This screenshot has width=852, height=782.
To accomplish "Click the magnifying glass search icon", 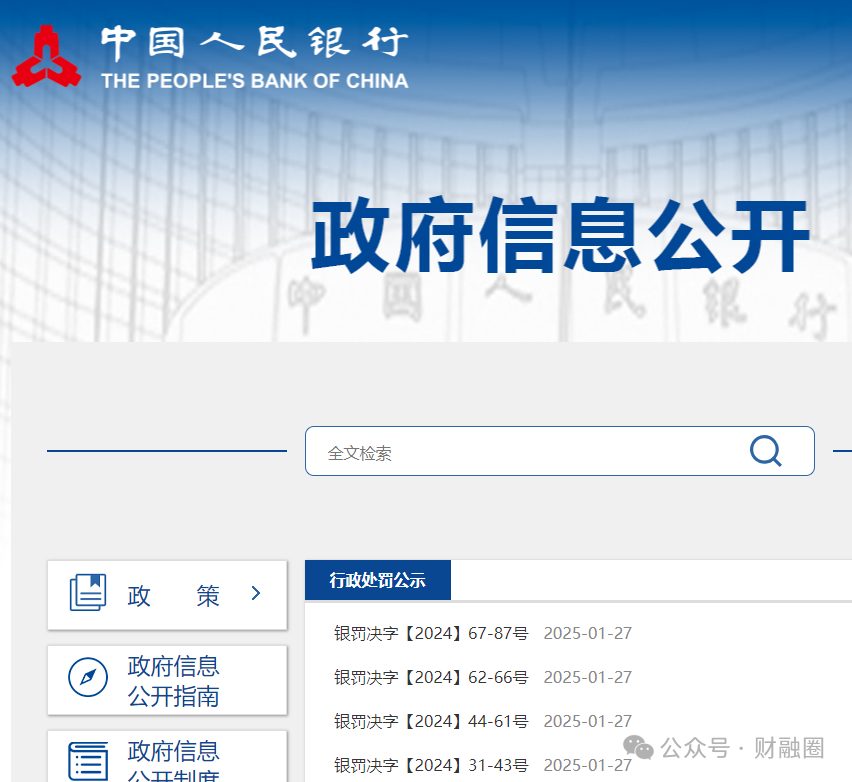I will click(766, 451).
